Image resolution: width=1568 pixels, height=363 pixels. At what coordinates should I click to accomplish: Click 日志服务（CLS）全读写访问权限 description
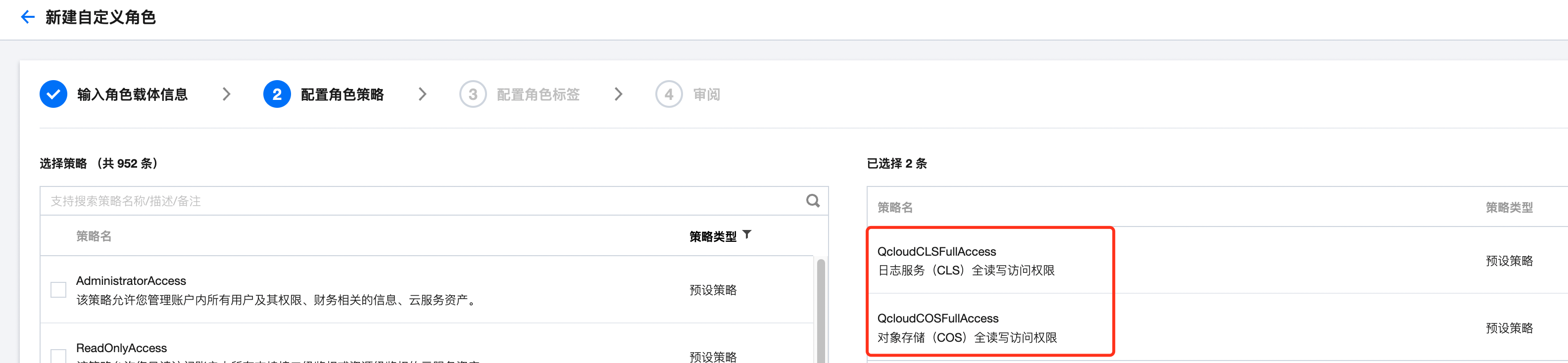click(x=966, y=270)
